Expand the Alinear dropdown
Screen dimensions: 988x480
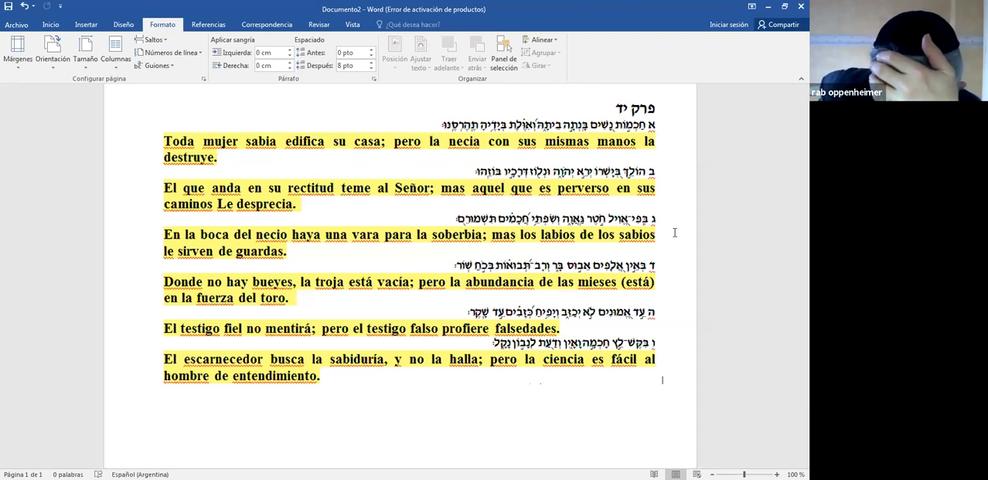(539, 40)
